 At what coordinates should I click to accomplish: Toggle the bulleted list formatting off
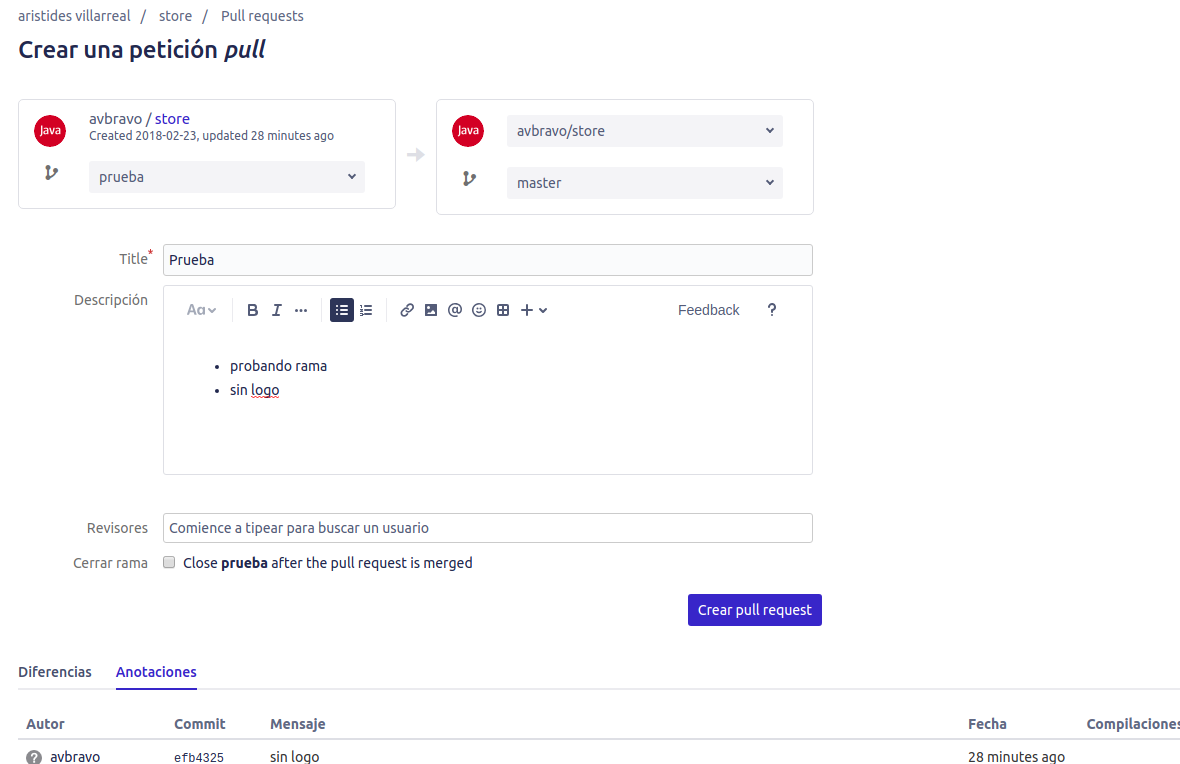pos(342,310)
